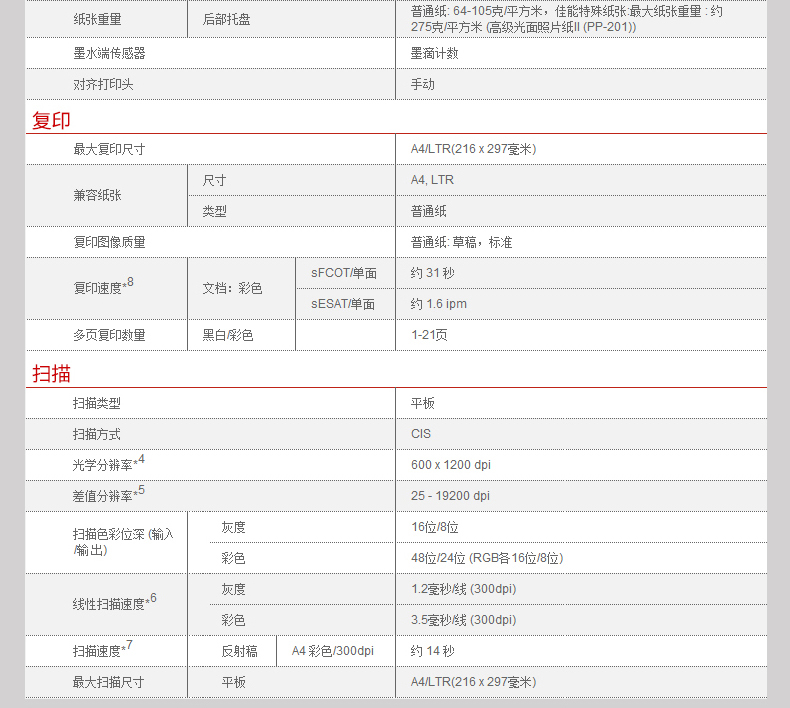Image resolution: width=790 pixels, height=708 pixels.
Task: Select the 后部托盘 cell
Action: coord(227,19)
